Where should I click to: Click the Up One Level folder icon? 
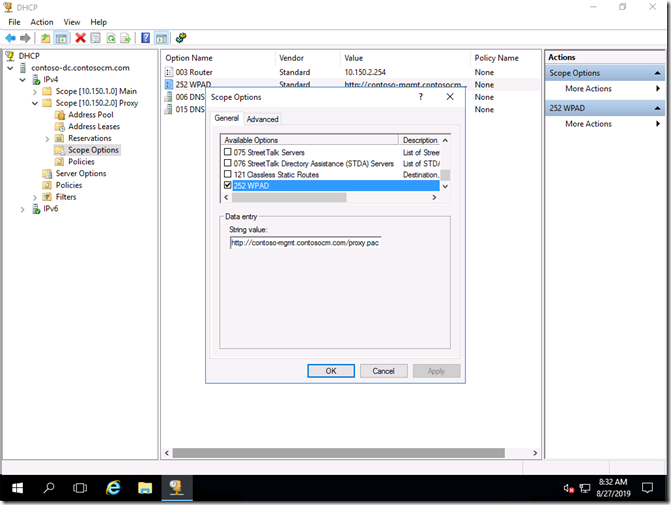coord(45,38)
